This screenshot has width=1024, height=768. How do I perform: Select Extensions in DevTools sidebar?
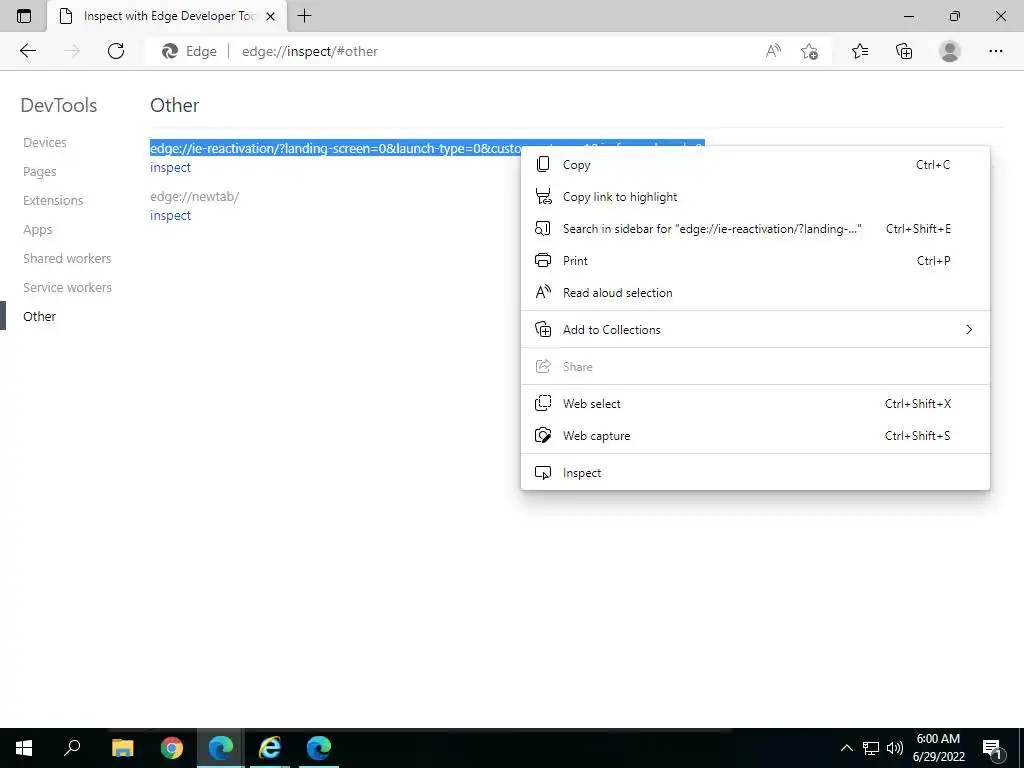53,200
